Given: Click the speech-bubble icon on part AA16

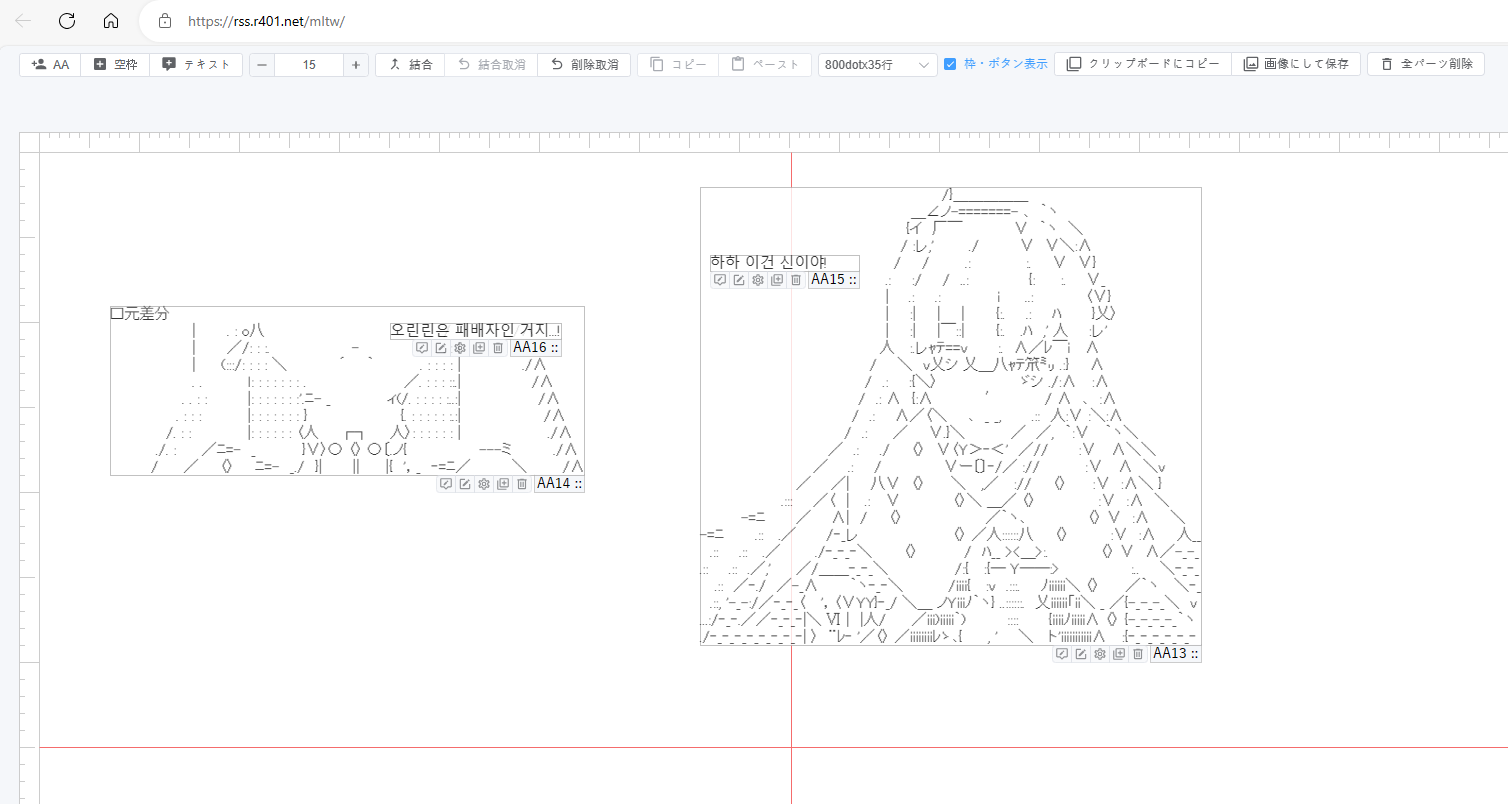Looking at the screenshot, I should coord(422,348).
